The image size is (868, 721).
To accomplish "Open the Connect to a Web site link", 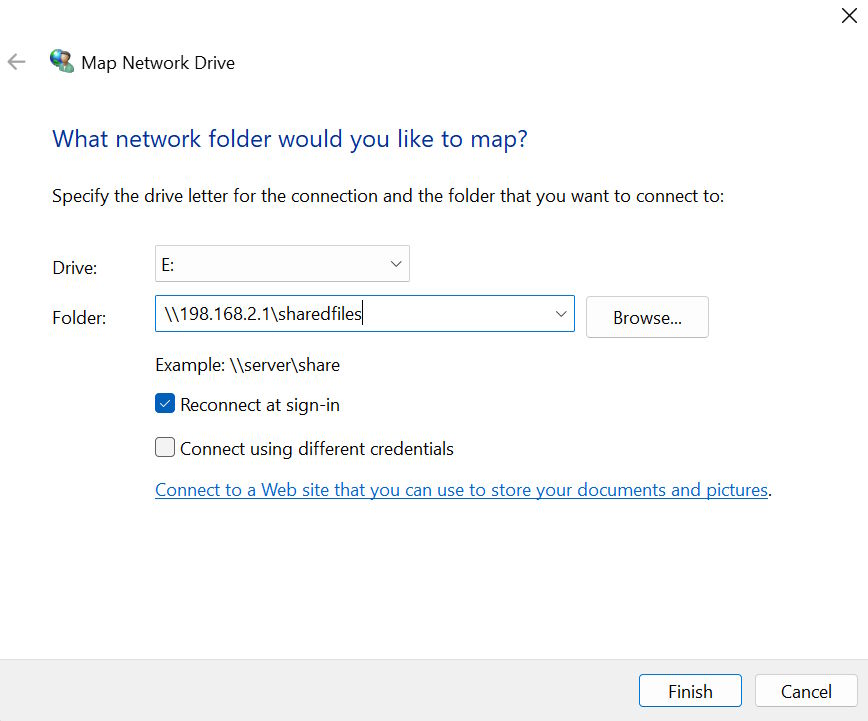I will (x=461, y=490).
